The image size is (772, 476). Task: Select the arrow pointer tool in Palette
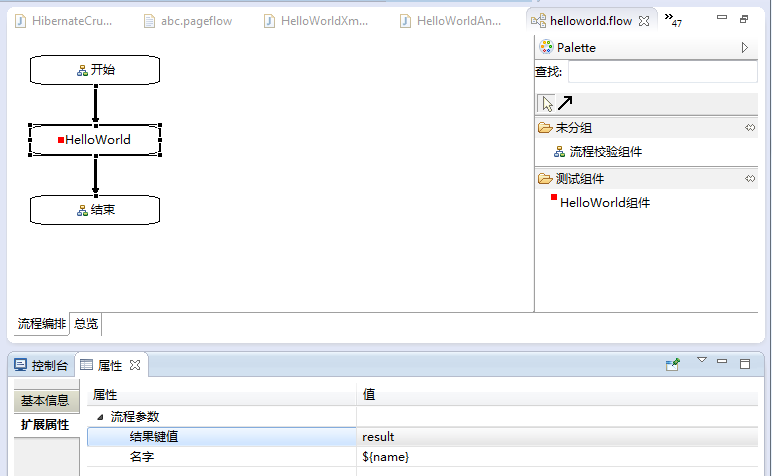pos(547,103)
